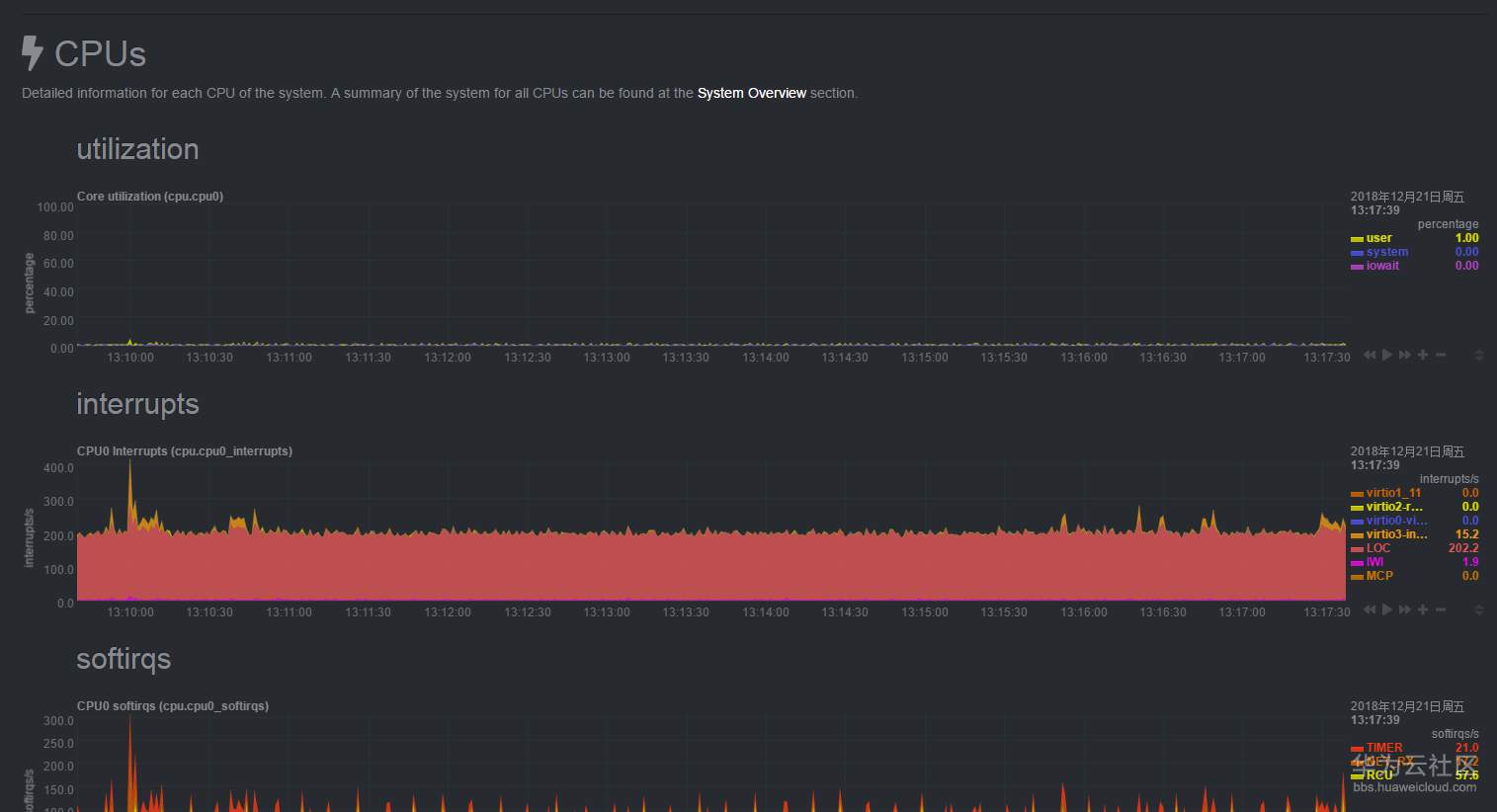1497x812 pixels.
Task: Click the TIMER value 21.0
Action: pyautogui.click(x=1467, y=748)
